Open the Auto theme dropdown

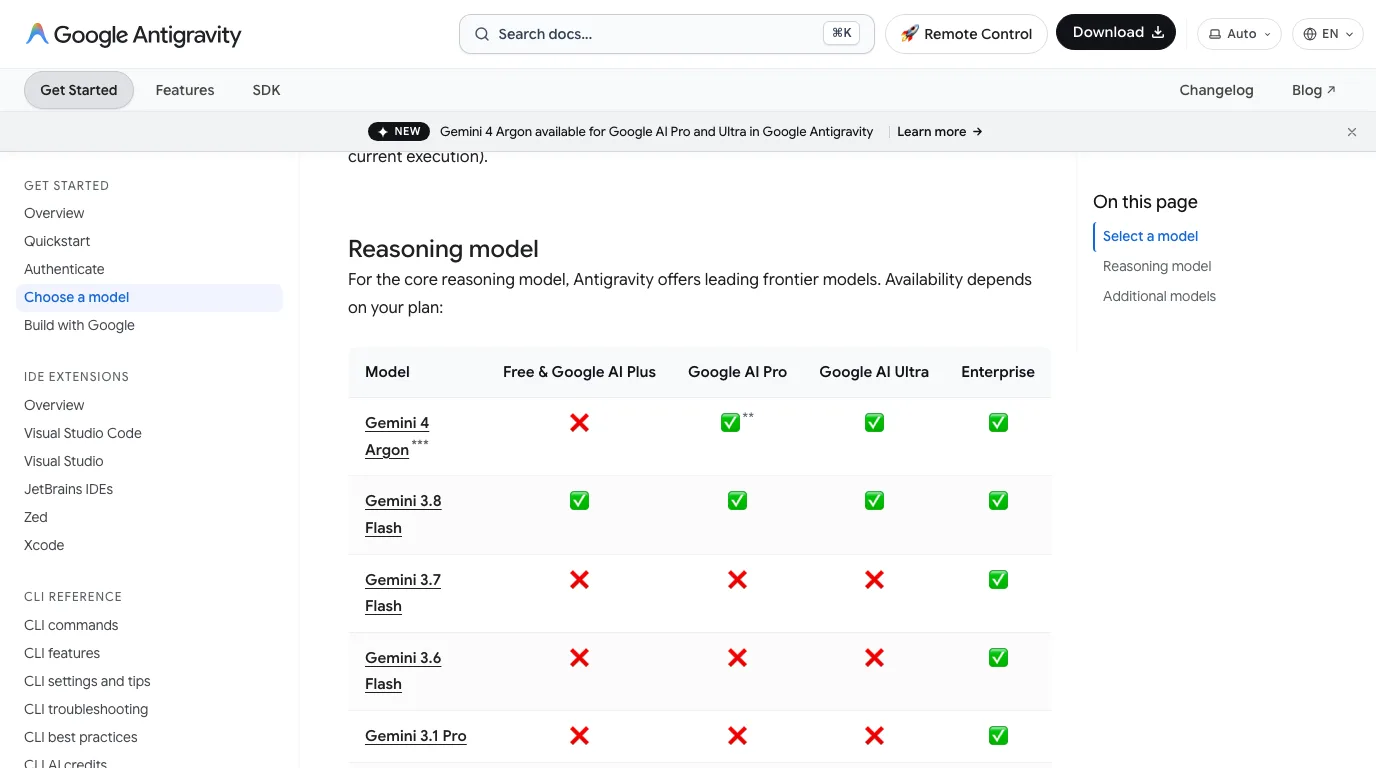[x=1239, y=34]
